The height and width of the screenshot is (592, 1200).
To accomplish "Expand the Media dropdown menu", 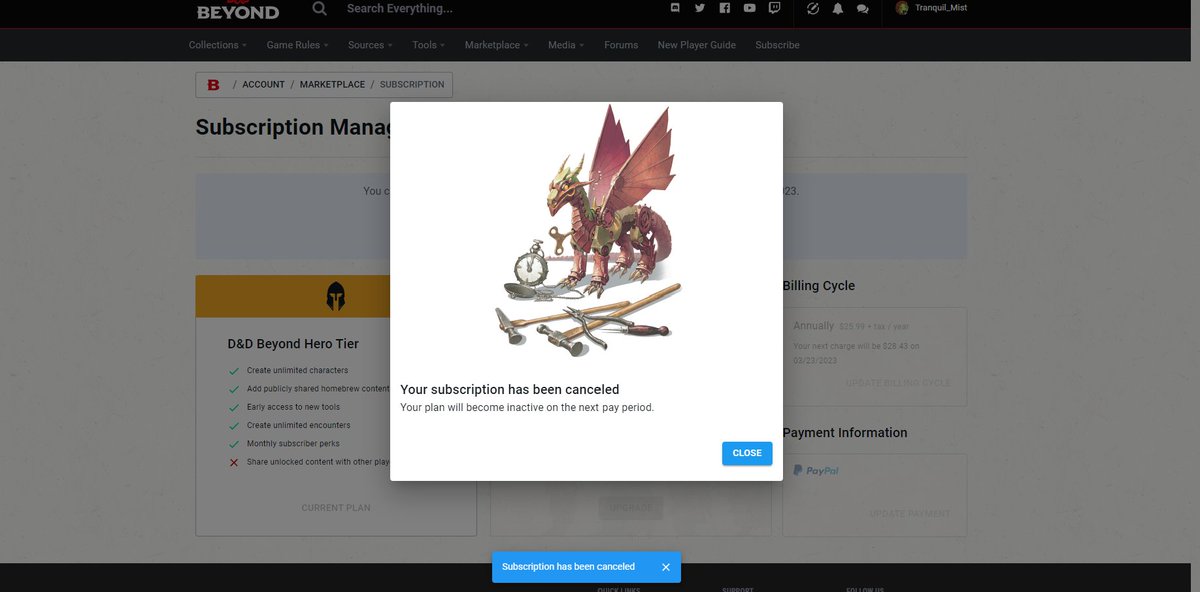I will (x=566, y=45).
